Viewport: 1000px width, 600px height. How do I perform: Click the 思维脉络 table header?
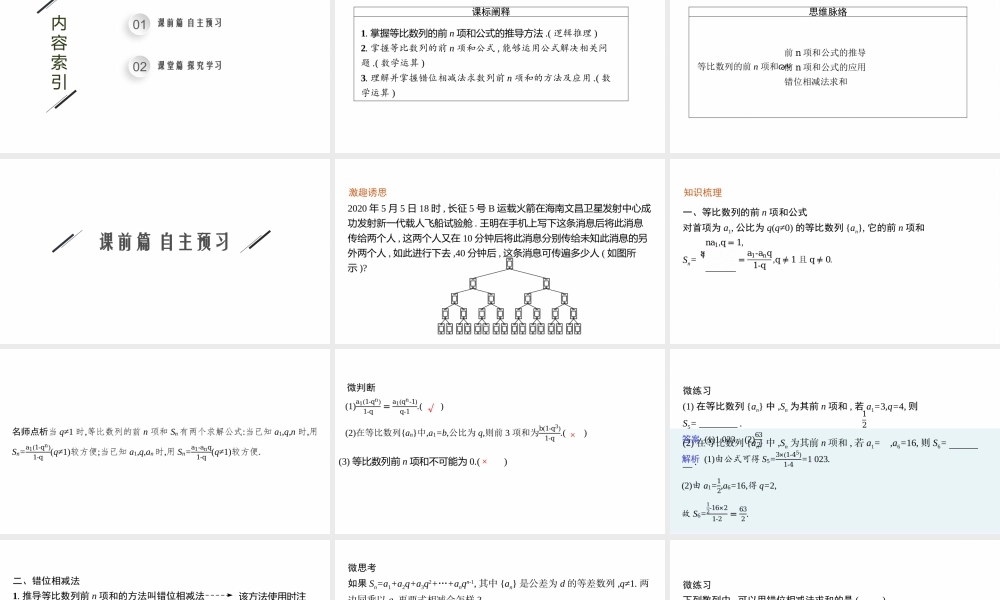827,12
